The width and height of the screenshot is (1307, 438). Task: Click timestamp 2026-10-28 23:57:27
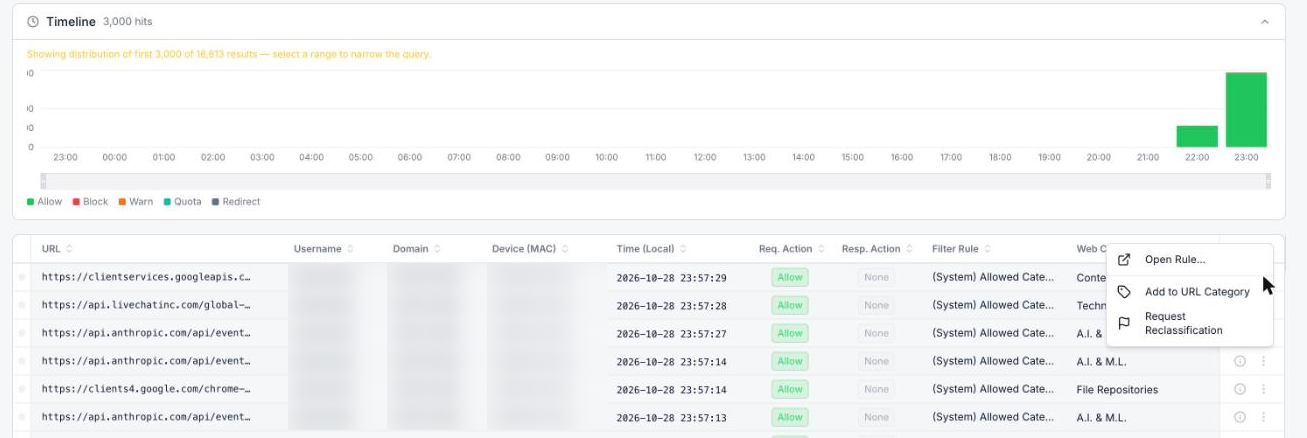pos(671,333)
